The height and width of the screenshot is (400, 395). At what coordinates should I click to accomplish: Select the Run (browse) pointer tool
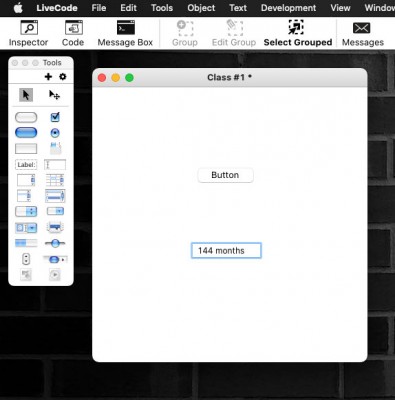point(26,95)
